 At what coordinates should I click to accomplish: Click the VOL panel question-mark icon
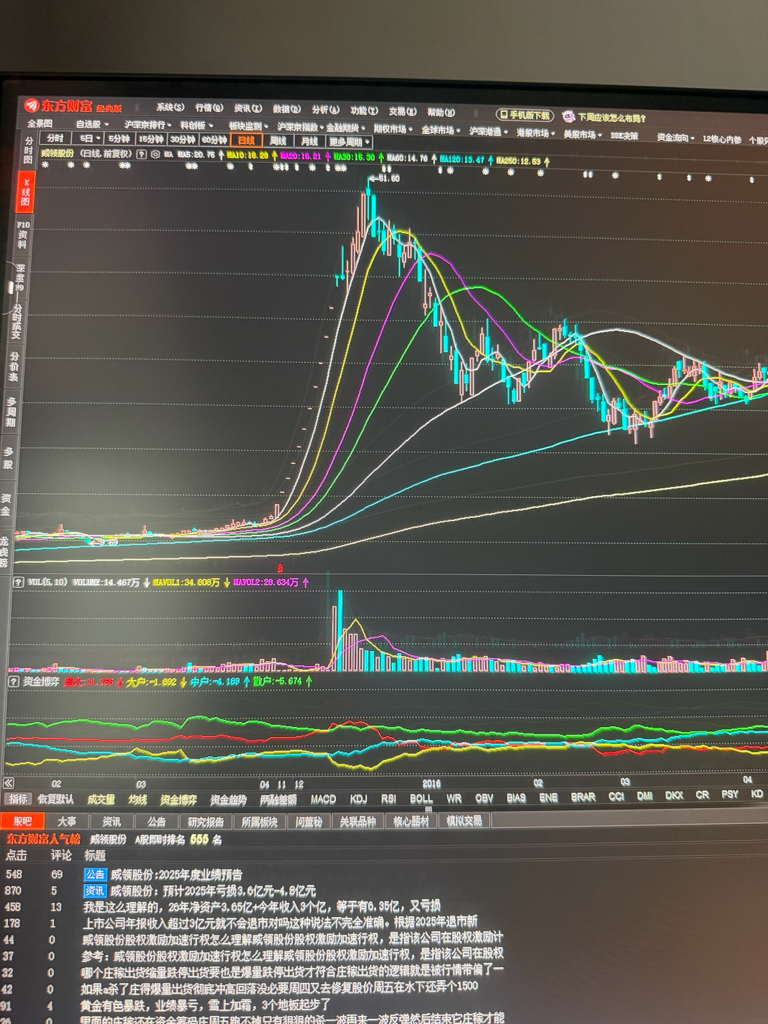point(18,581)
